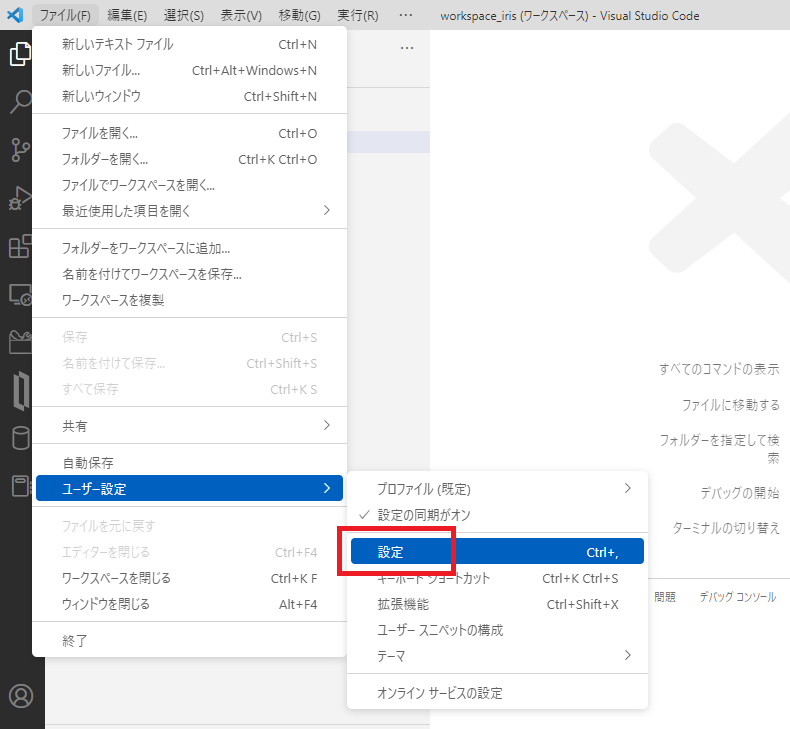The image size is (790, 729).
Task: Open the Accounts icon at bottom of activity bar
Action: tap(20, 696)
